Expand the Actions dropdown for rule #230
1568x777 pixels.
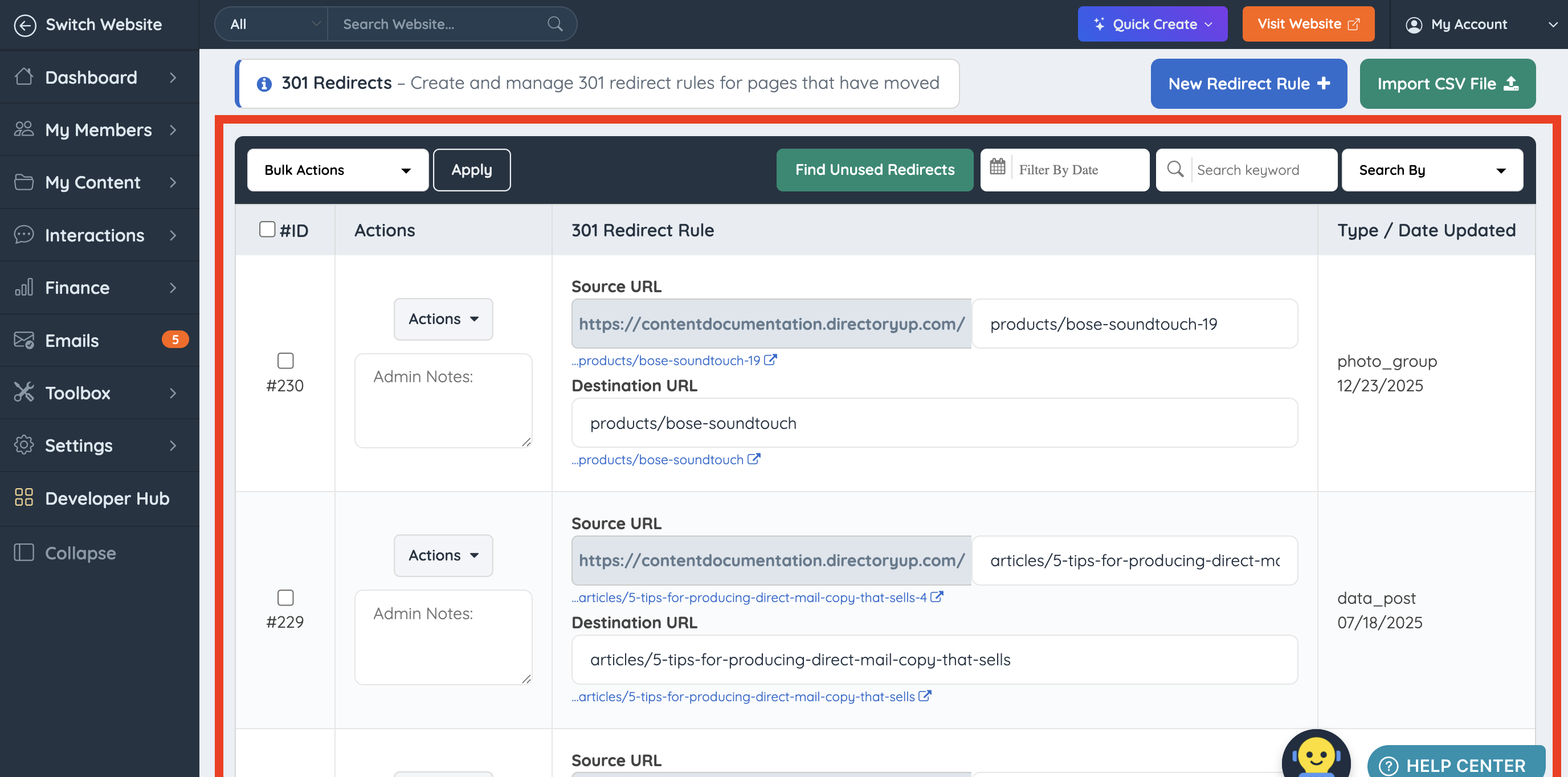pos(443,319)
